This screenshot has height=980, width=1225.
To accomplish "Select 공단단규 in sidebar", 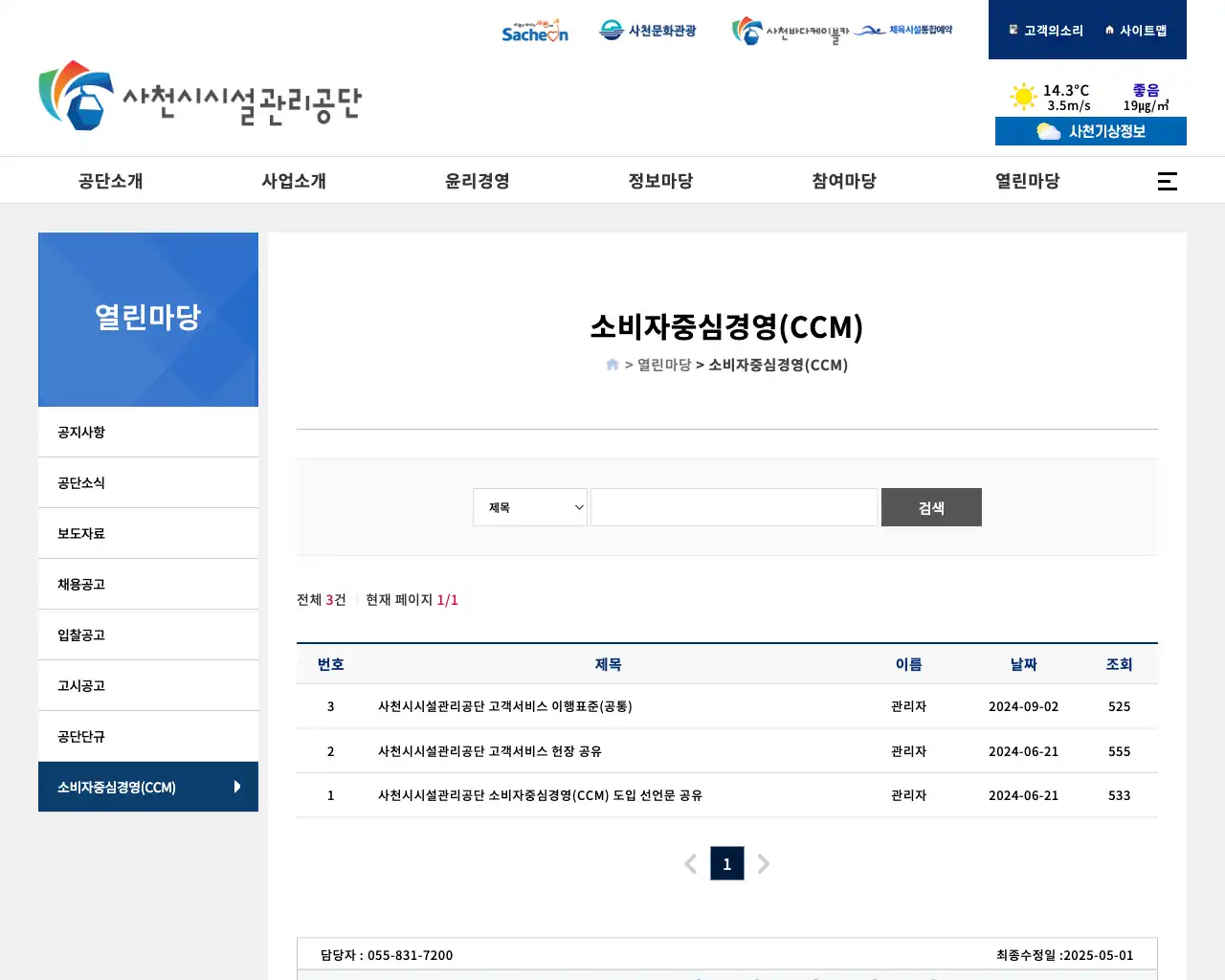I will click(148, 736).
